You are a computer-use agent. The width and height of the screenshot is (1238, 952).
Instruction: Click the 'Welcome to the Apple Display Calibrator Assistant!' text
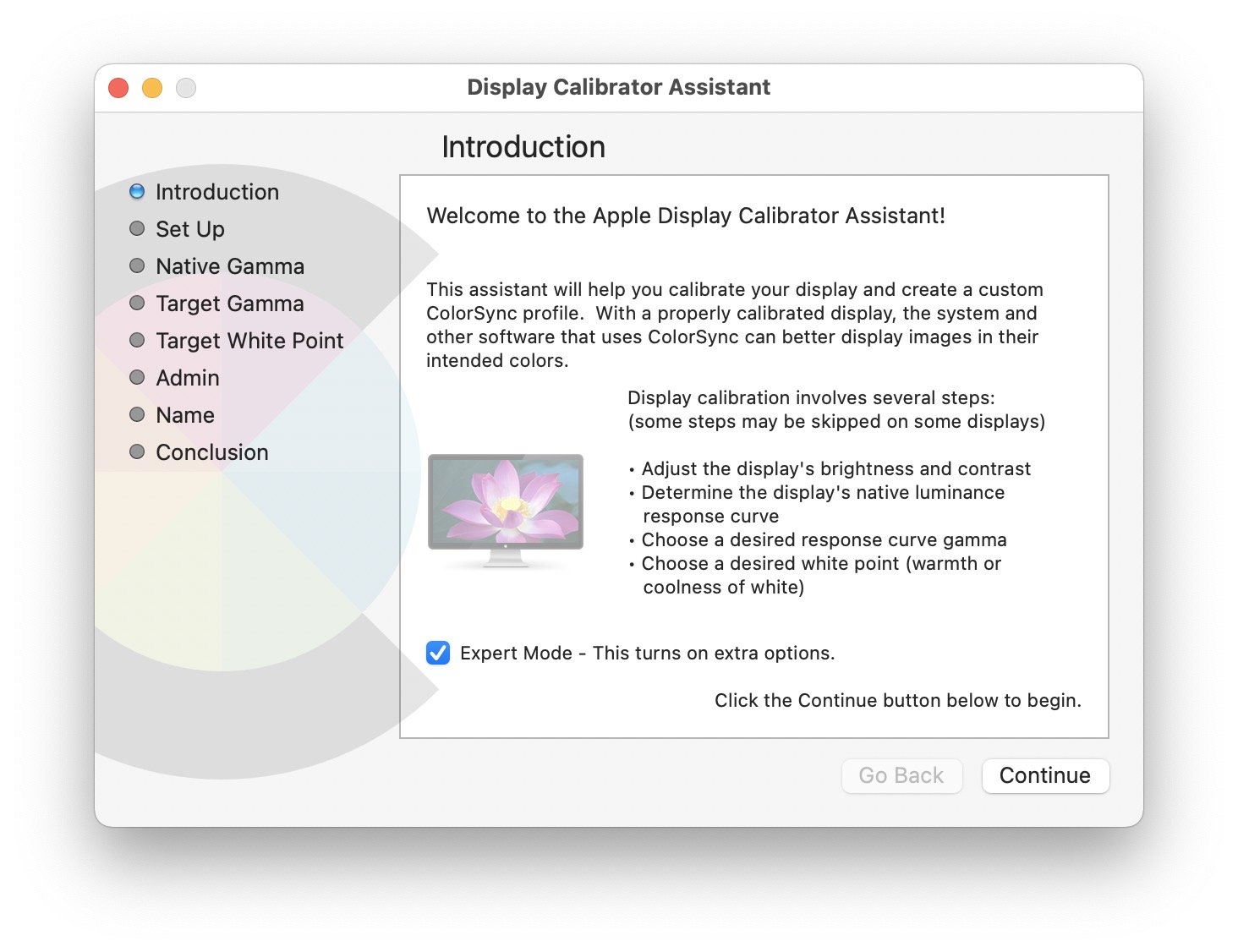pos(686,216)
